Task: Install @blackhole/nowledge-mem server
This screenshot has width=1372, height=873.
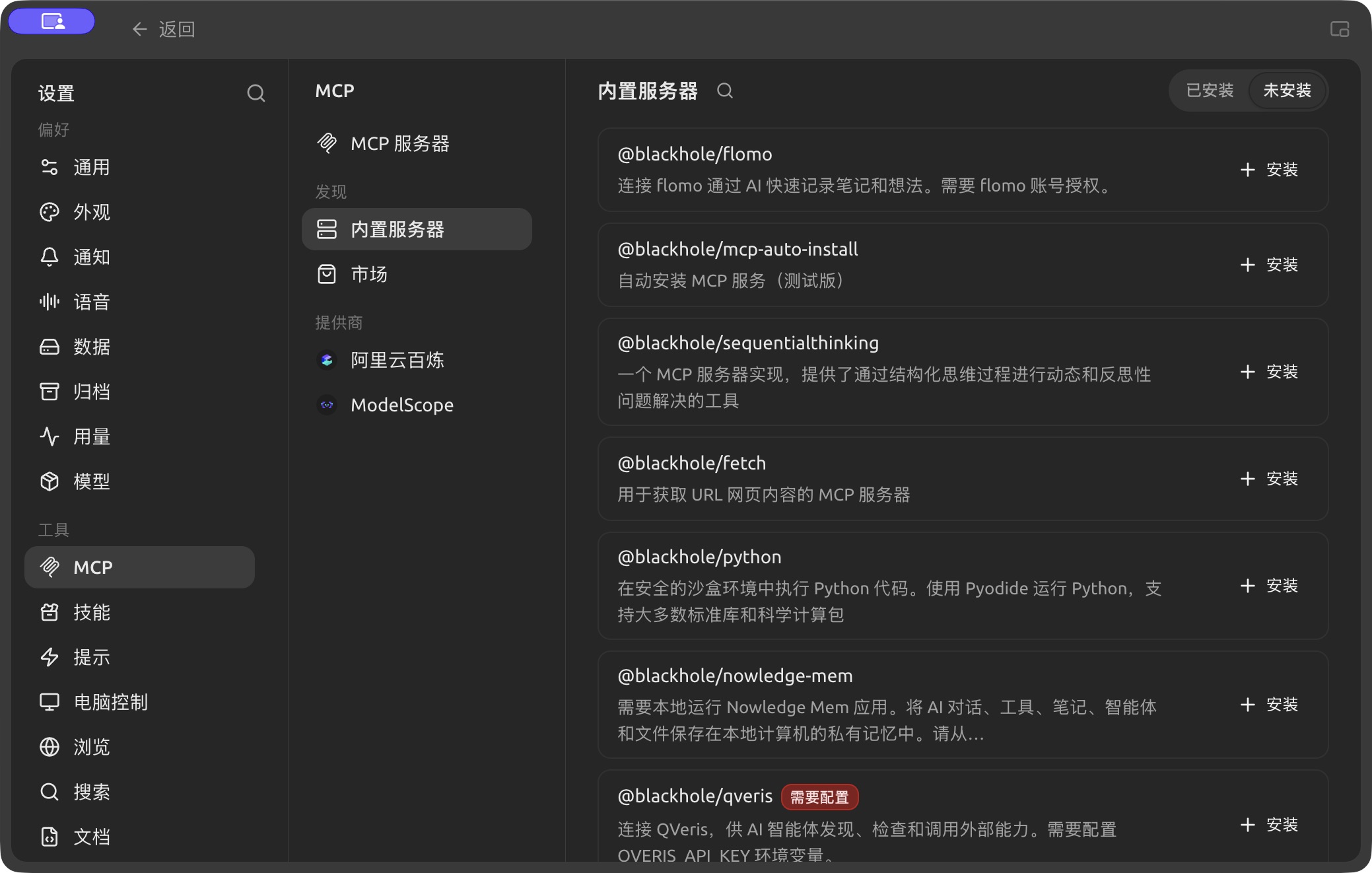Action: point(1269,705)
